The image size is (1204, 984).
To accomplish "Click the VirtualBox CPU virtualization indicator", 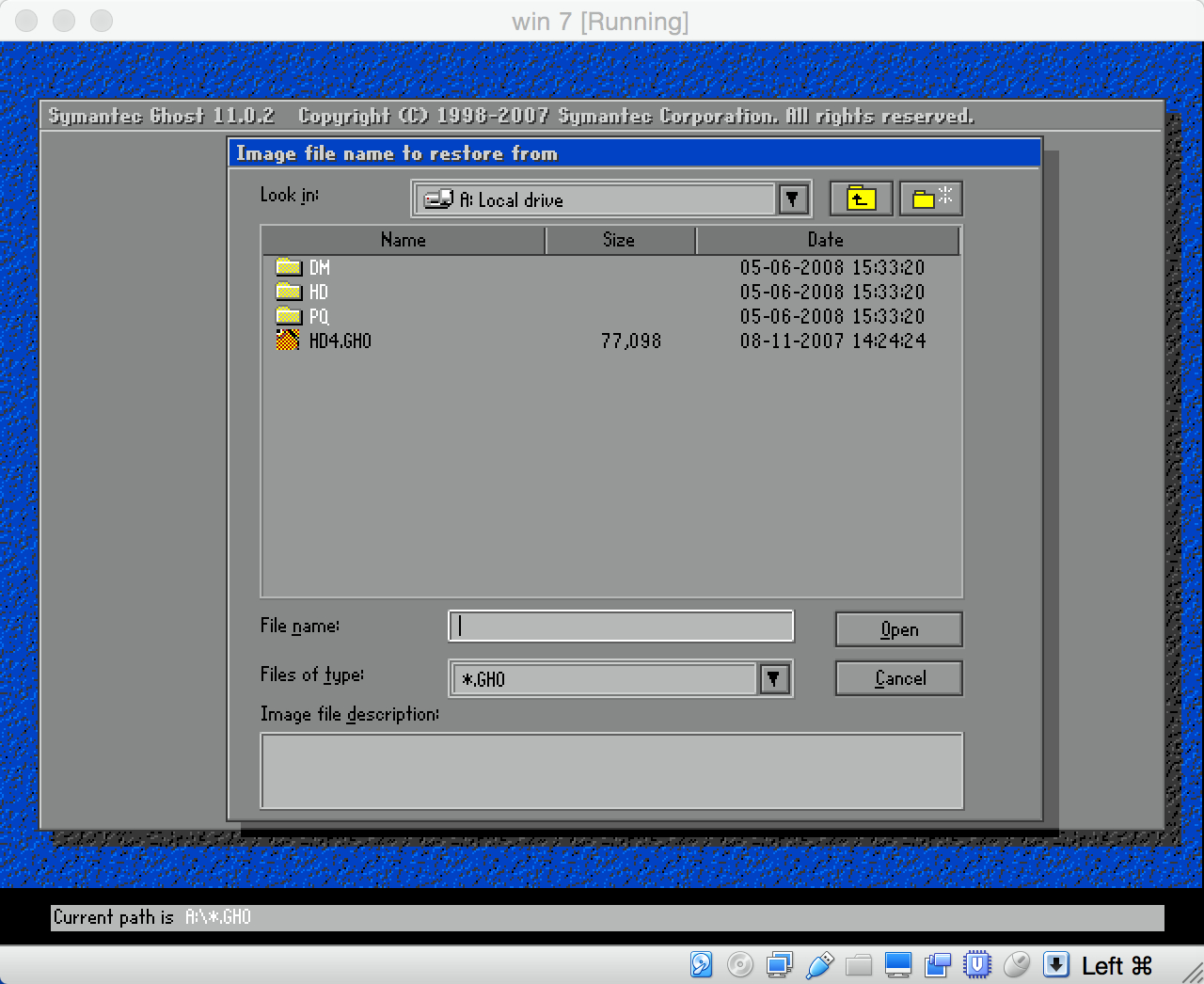I will coord(977,964).
